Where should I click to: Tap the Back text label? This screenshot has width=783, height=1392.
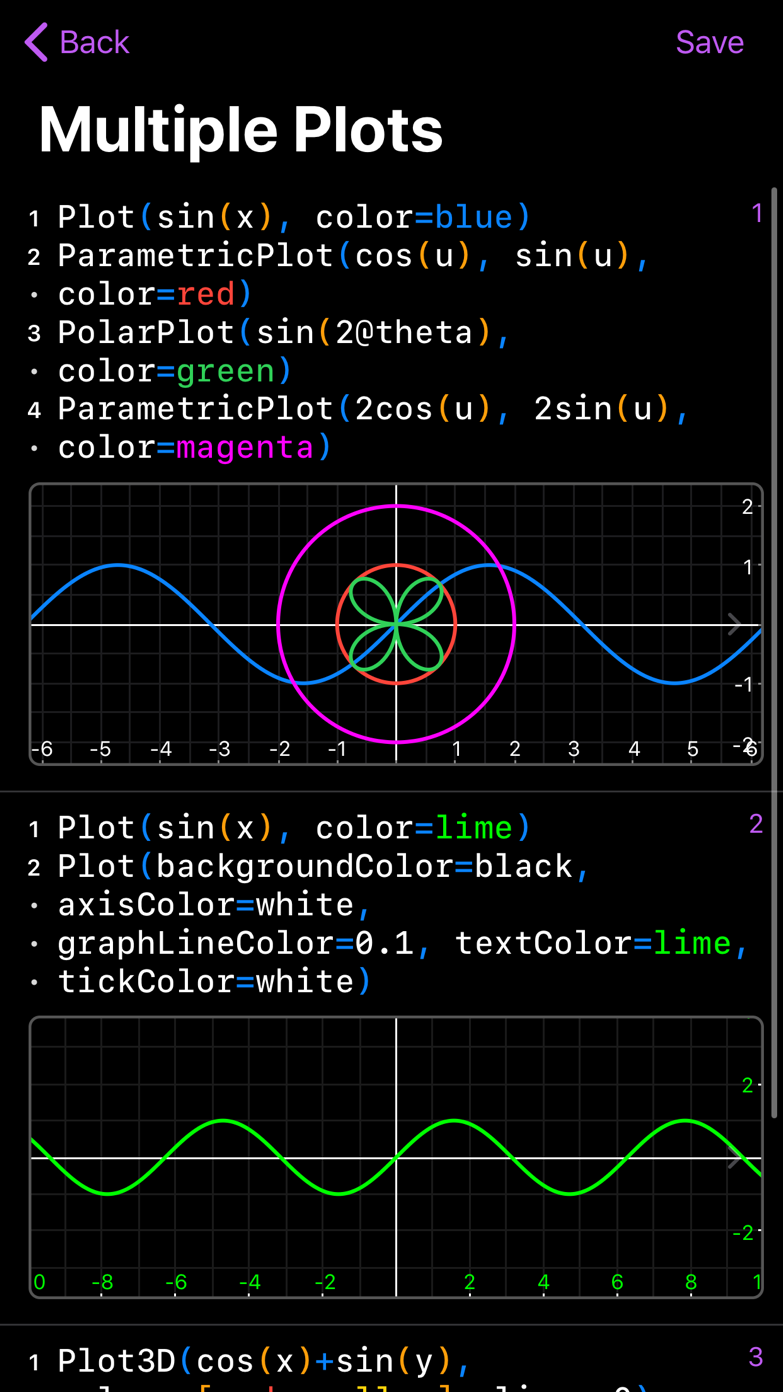point(94,42)
